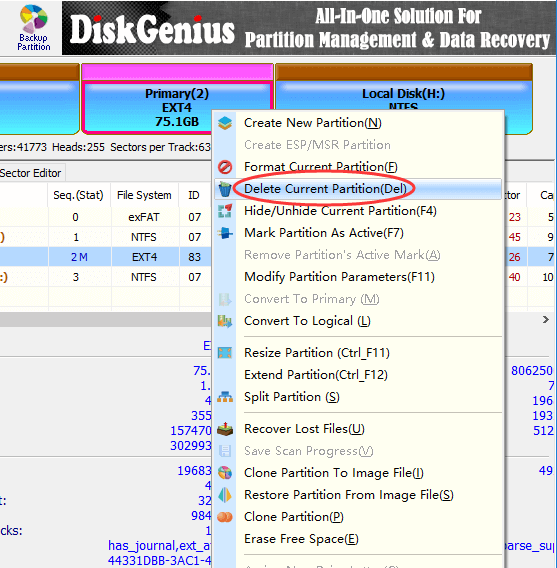Image resolution: width=557 pixels, height=568 pixels.
Task: Click the Restore Partition From Image File icon
Action: click(225, 495)
